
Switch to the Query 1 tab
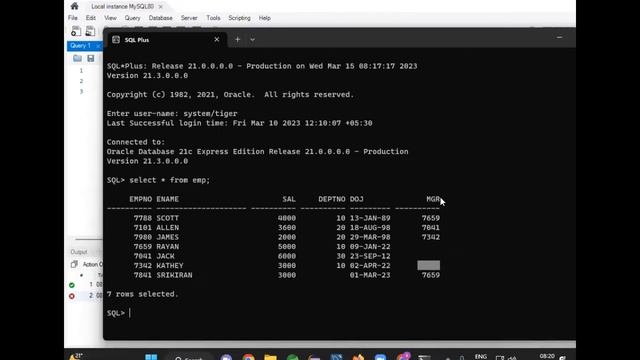(80, 46)
